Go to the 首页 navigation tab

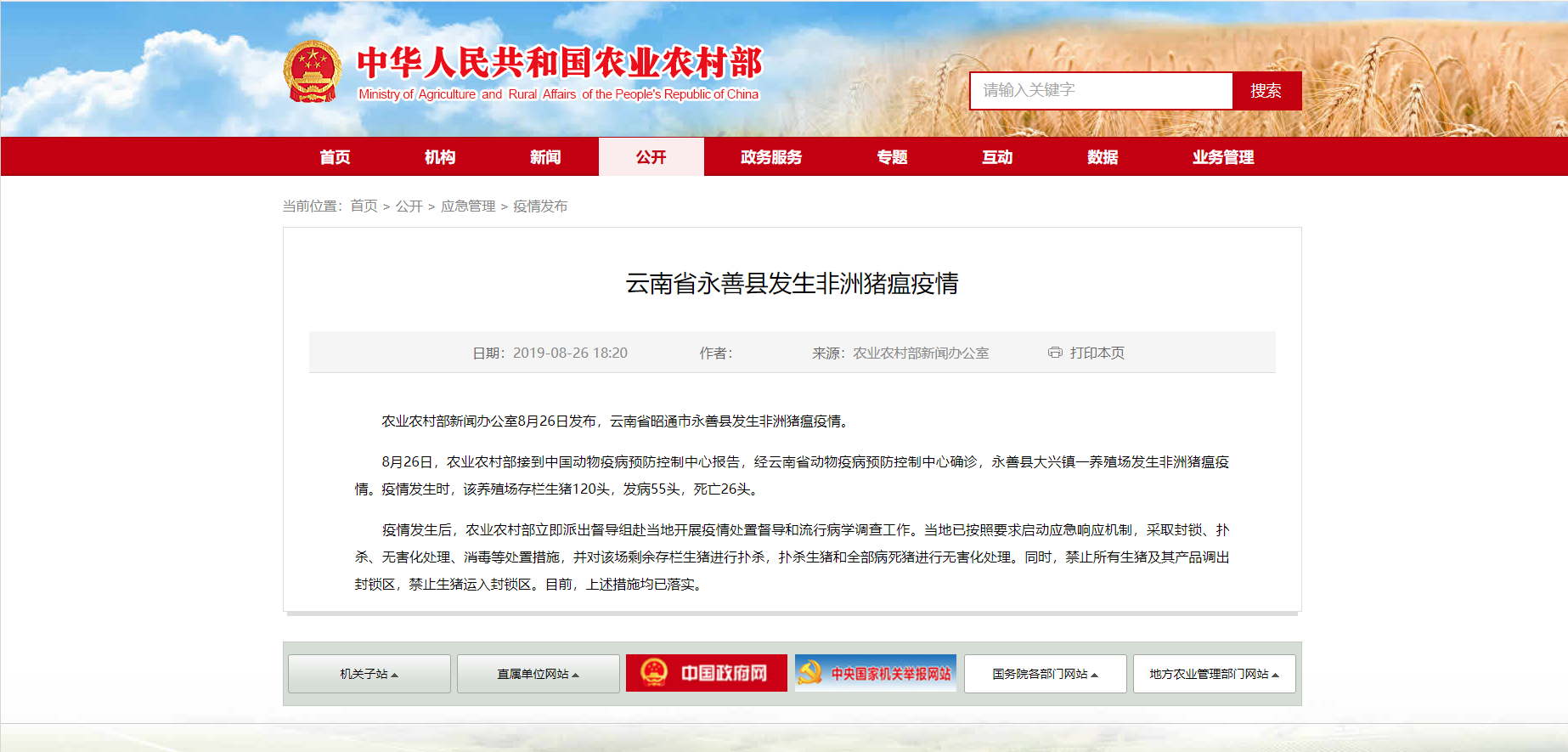pyautogui.click(x=335, y=157)
